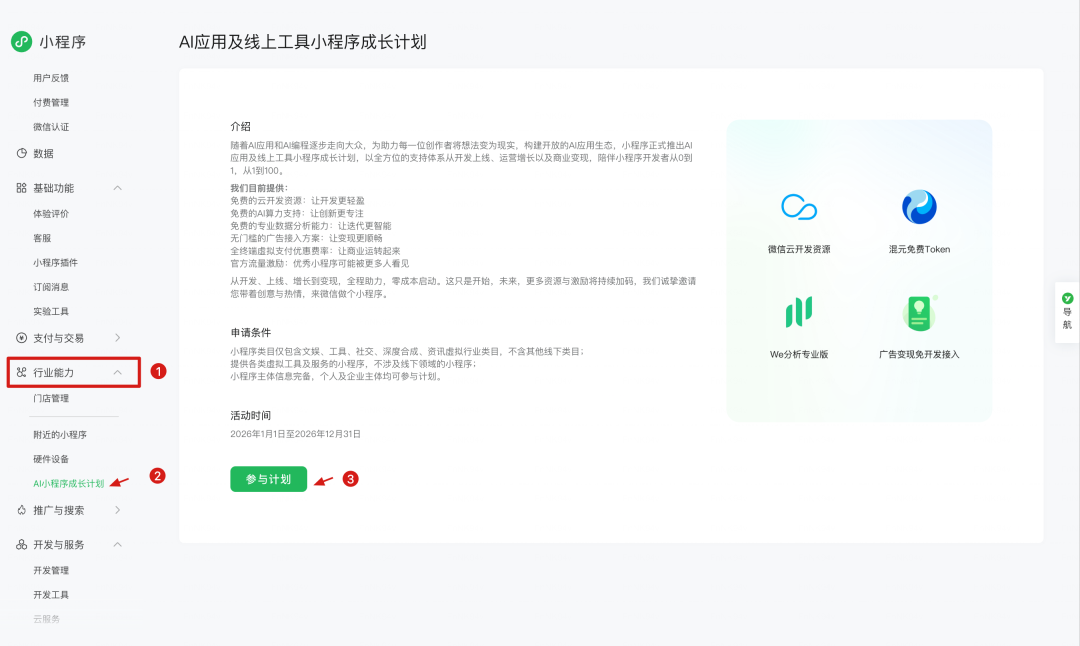1080x646 pixels.
Task: Click the 数据 pie chart icon
Action: coord(21,154)
